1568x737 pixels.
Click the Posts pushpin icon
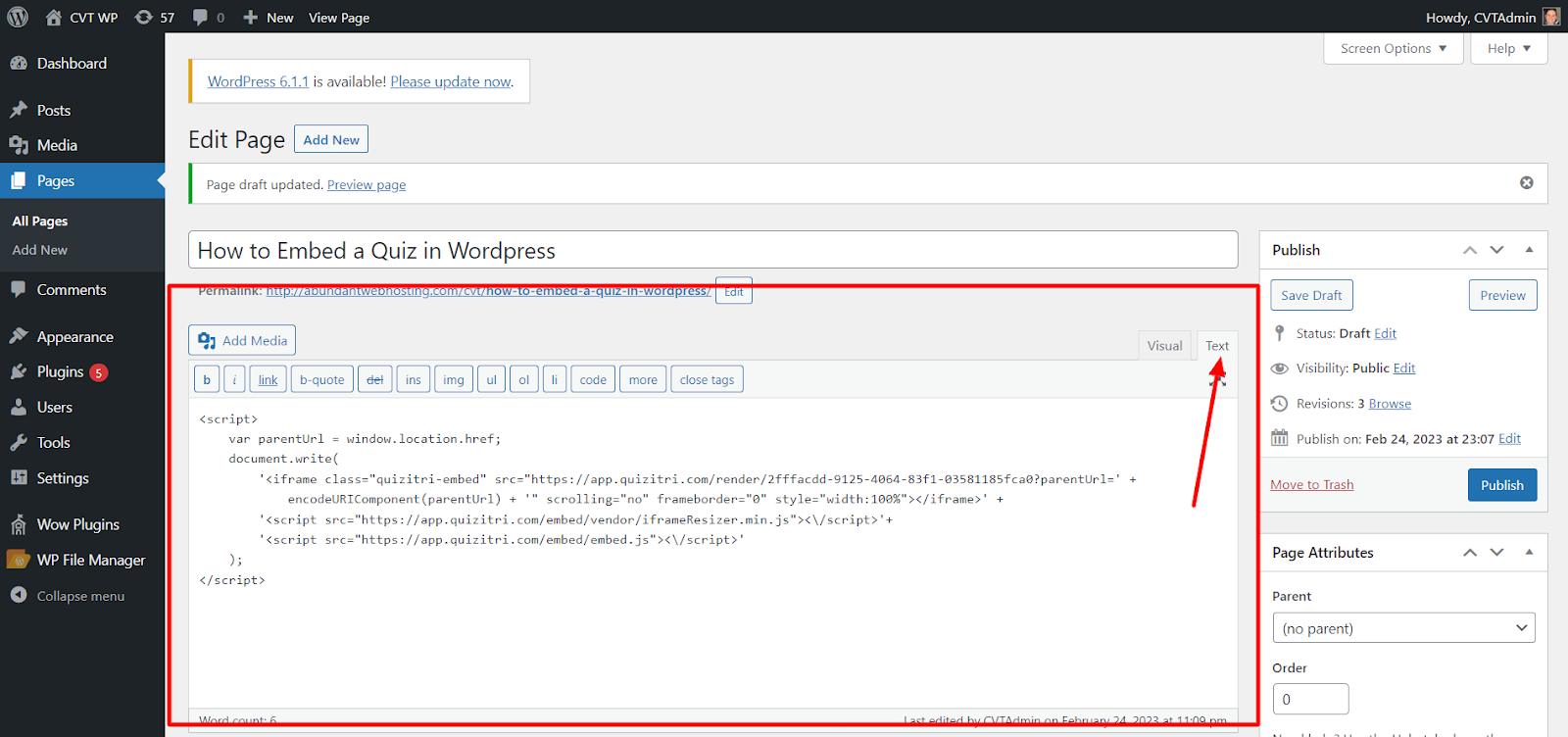click(x=19, y=110)
